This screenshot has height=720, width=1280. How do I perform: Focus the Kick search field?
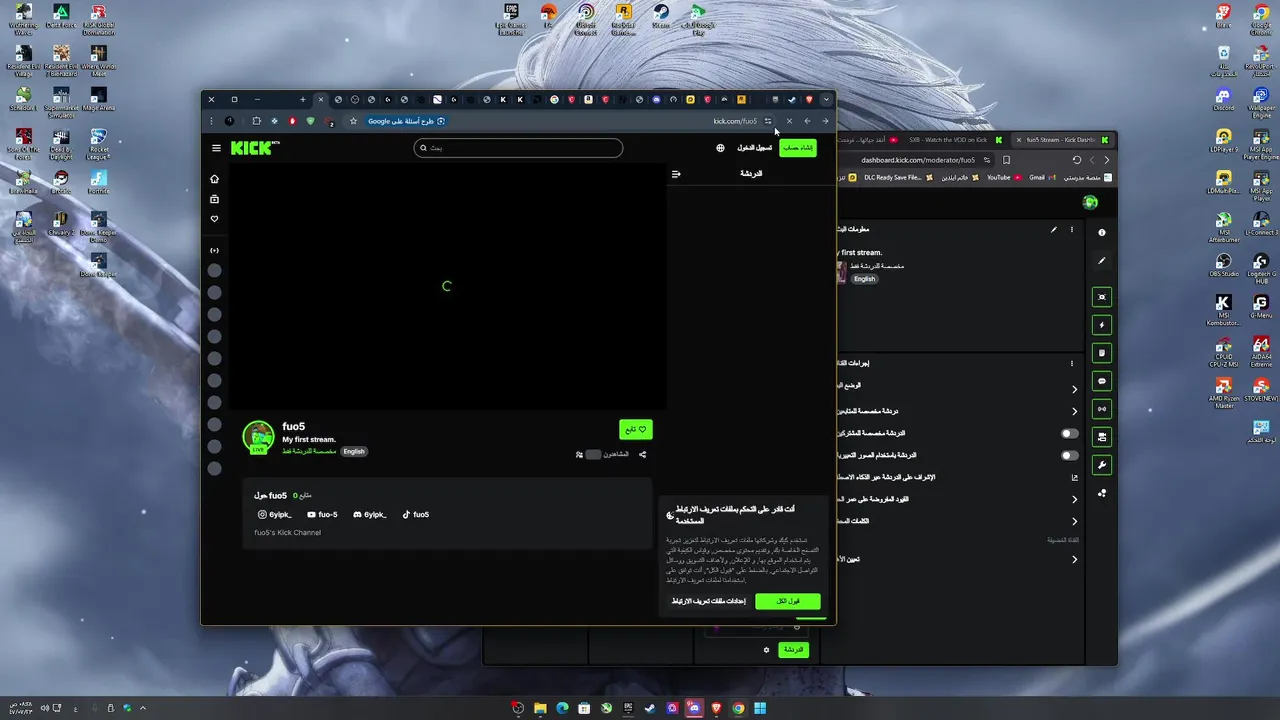[518, 148]
